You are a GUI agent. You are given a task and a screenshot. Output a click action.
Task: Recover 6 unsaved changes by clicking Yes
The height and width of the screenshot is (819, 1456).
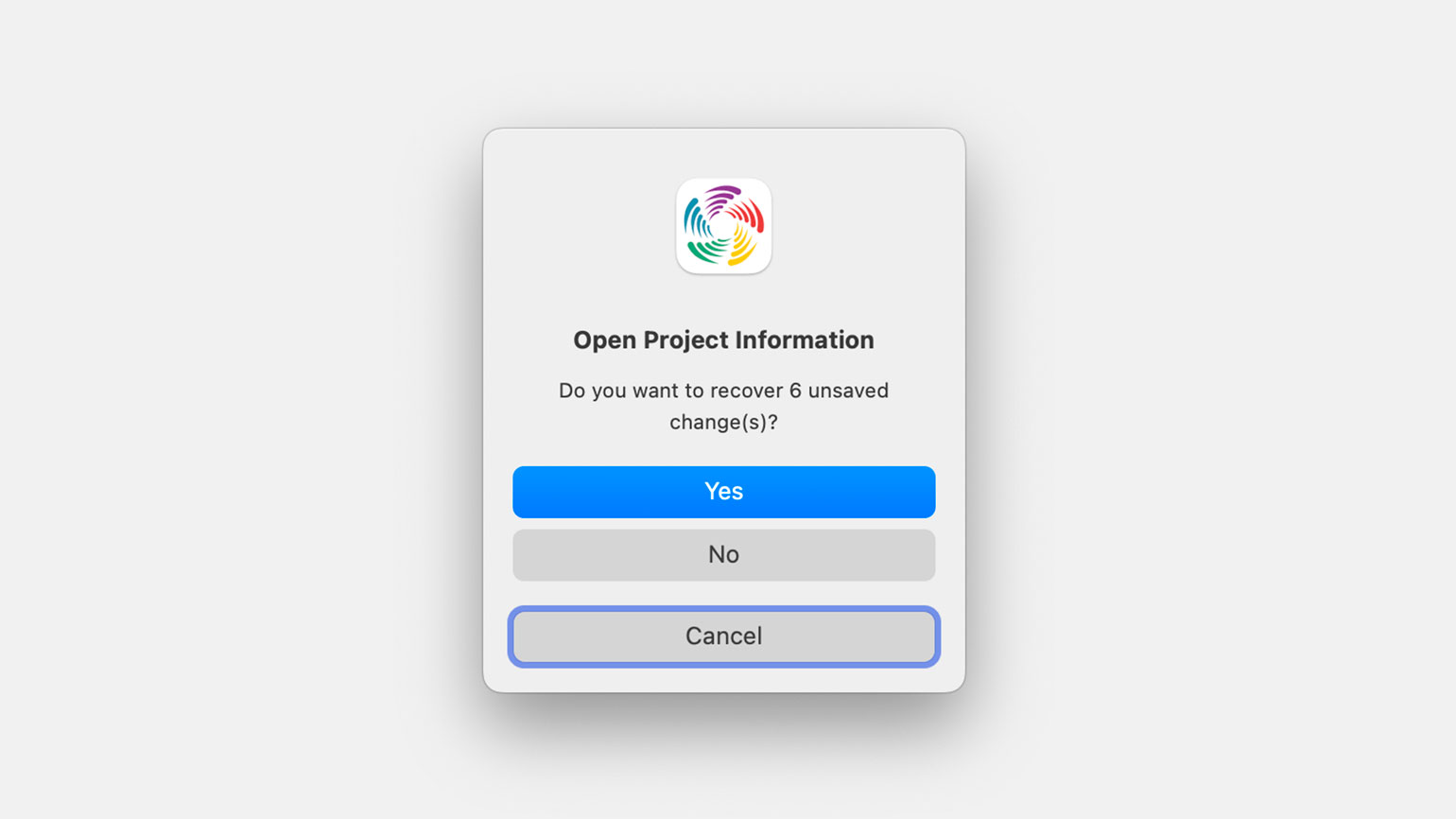point(723,492)
